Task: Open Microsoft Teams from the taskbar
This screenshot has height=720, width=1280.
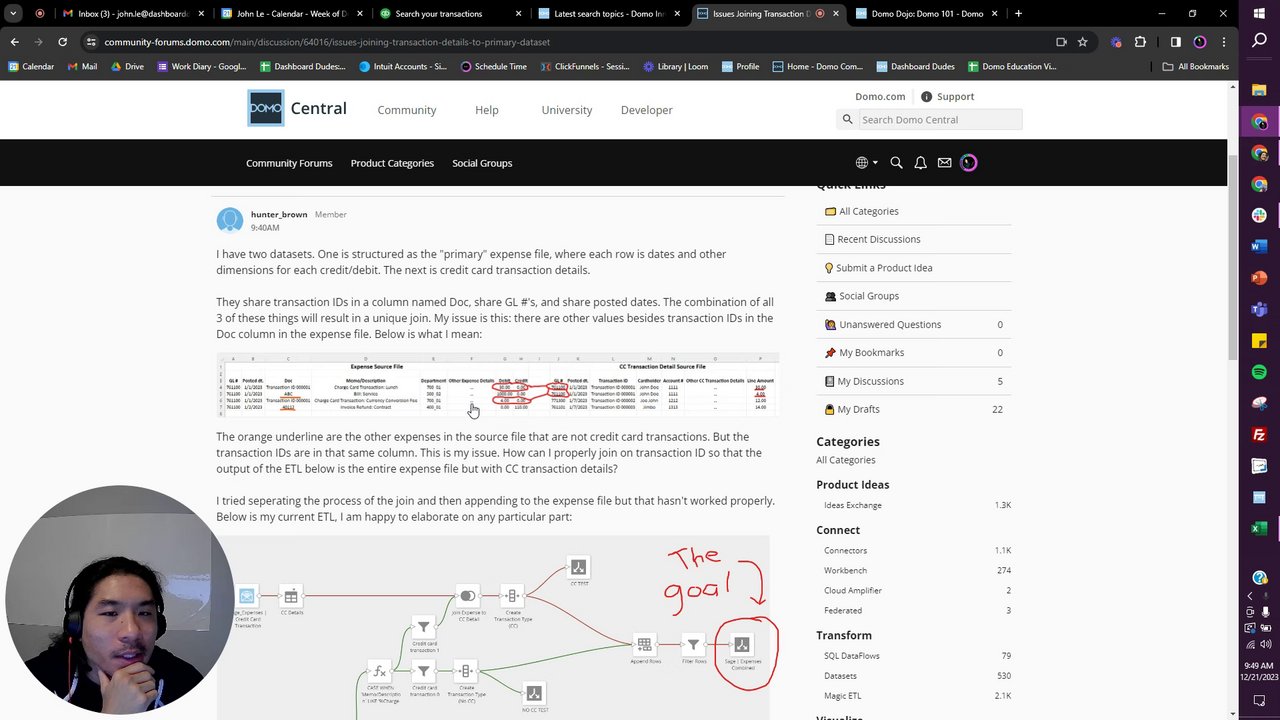Action: 1259,309
